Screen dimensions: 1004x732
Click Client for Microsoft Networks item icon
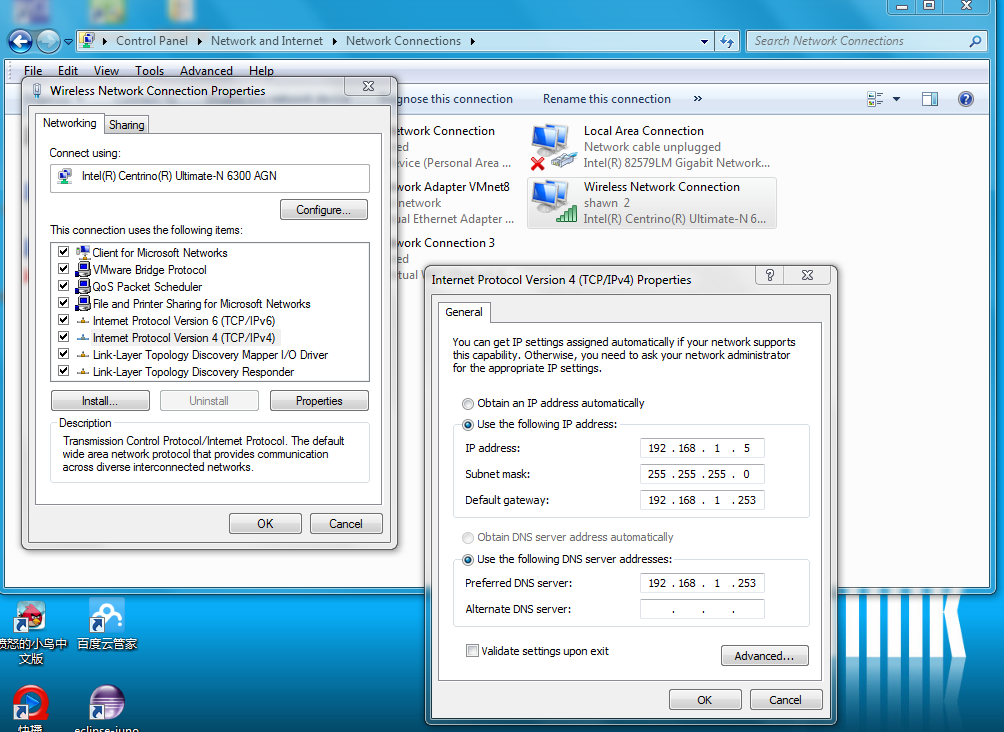(83, 252)
